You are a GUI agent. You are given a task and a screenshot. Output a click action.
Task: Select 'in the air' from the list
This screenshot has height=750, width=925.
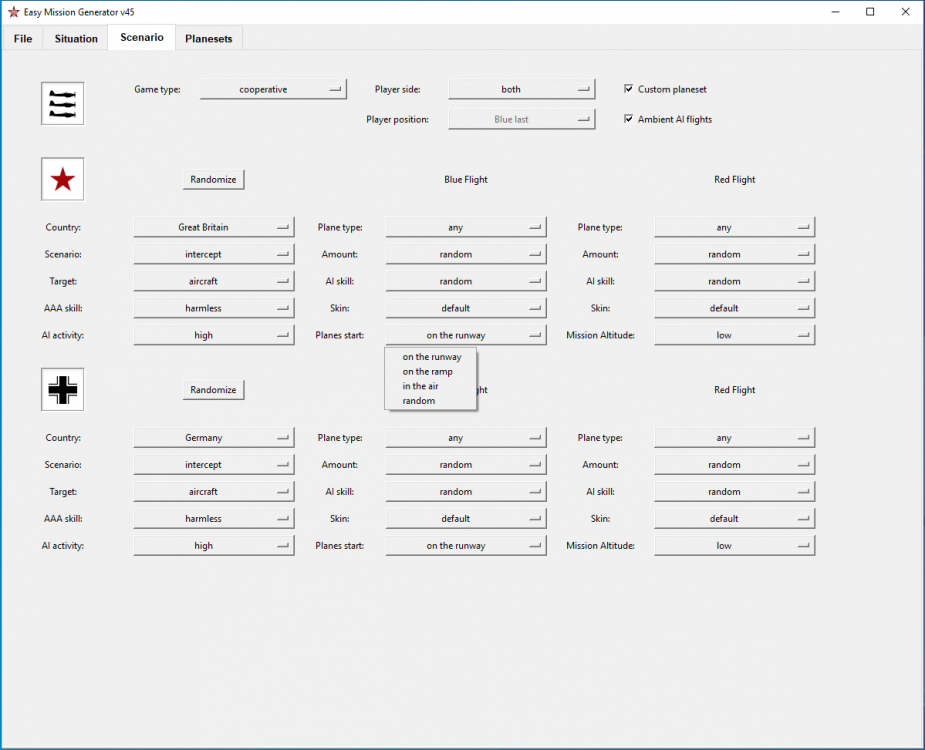[421, 386]
